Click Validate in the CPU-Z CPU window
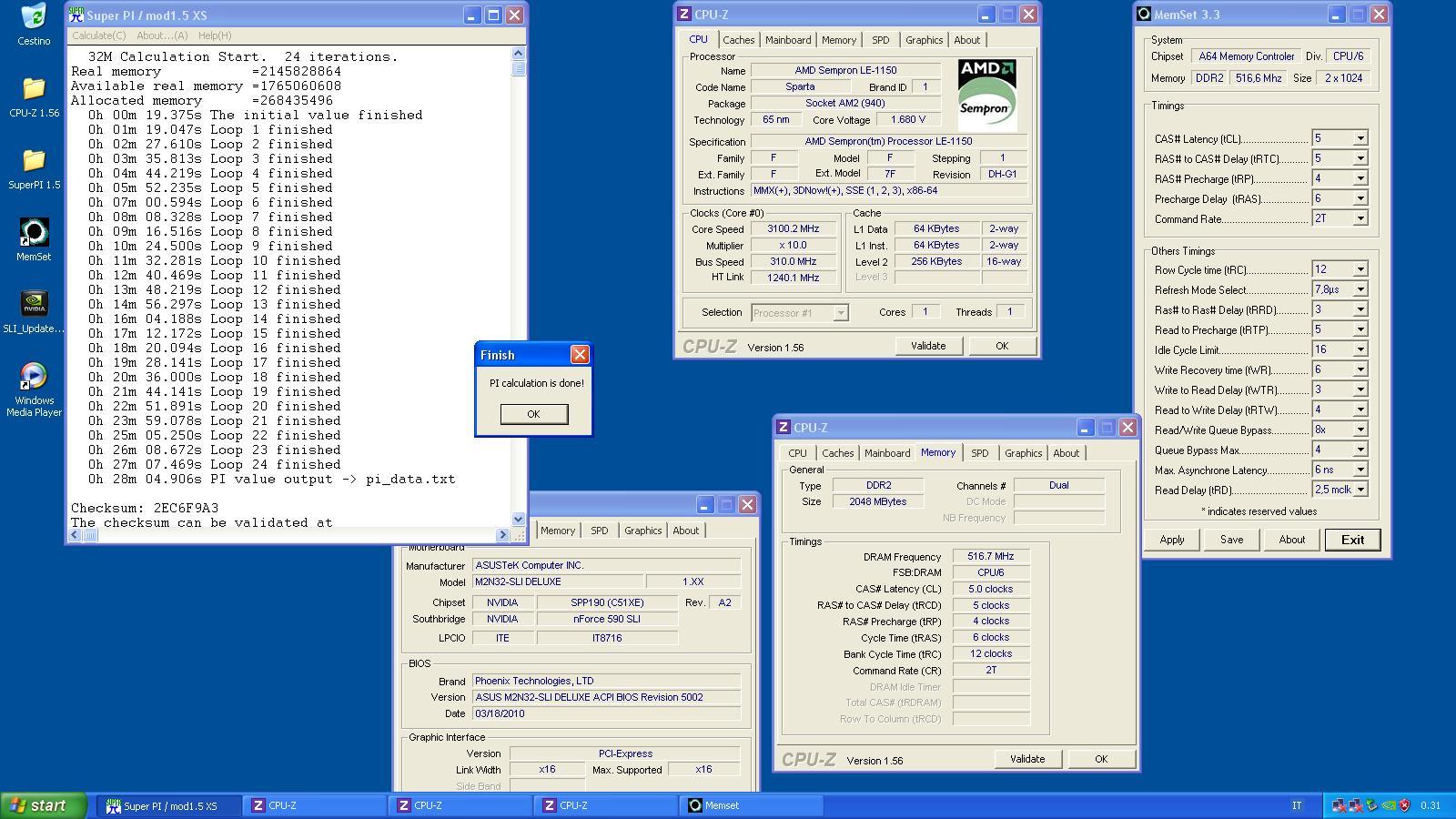 point(928,346)
